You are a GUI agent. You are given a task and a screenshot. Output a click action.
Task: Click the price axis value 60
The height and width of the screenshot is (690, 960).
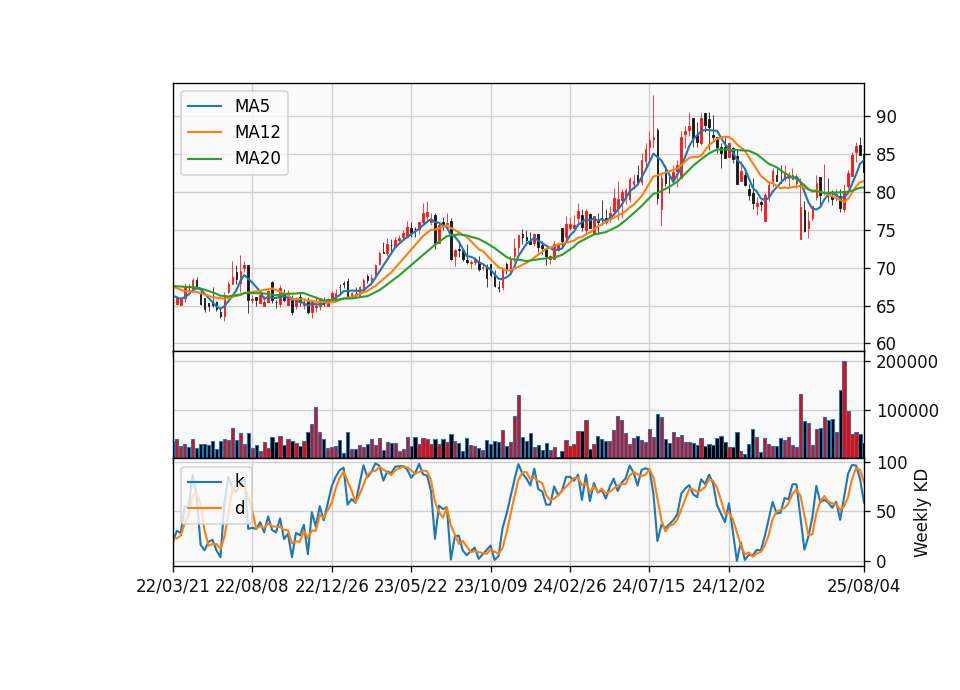coord(886,344)
